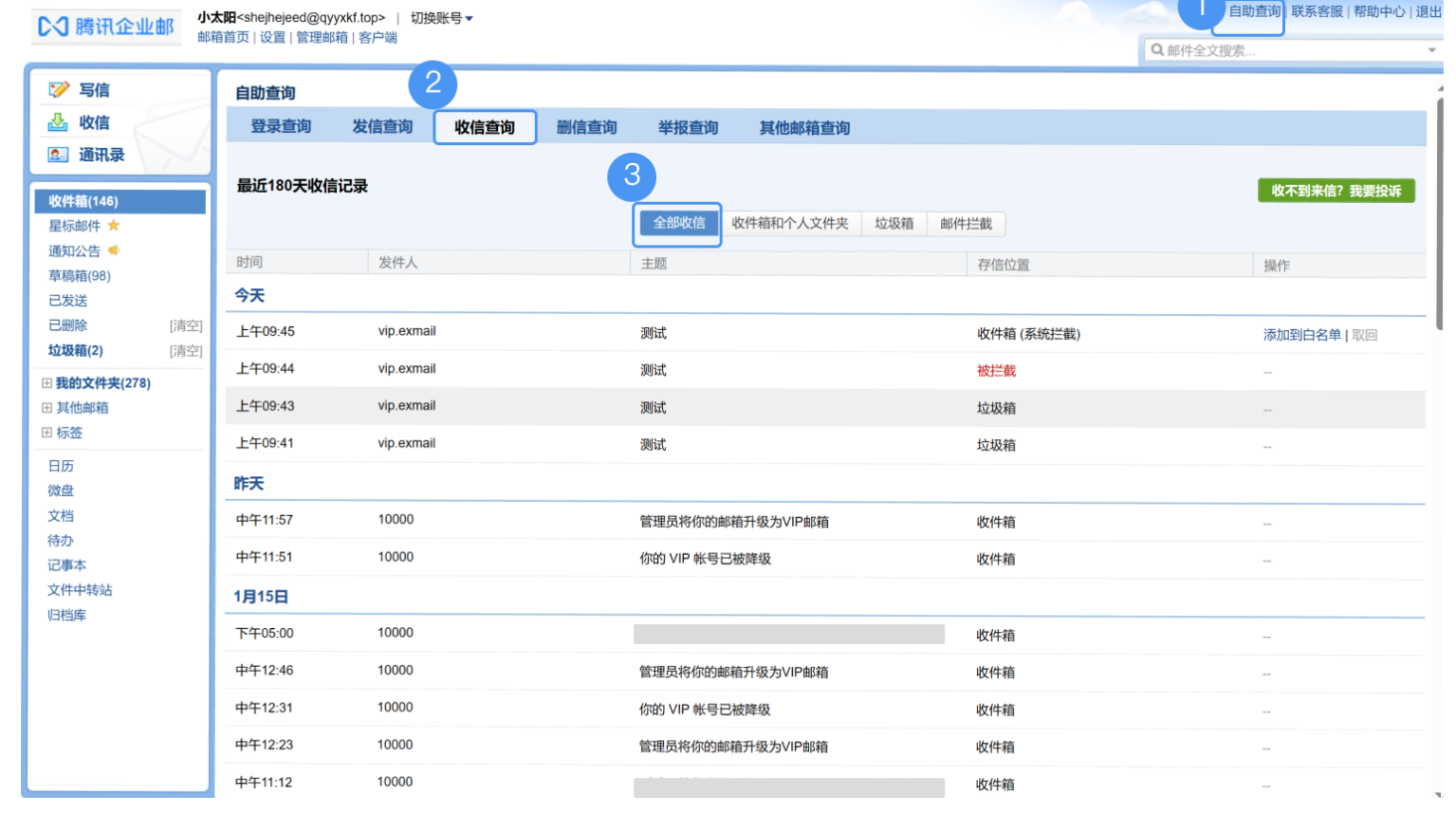Click the 收不到来信？我要投诉 green button
The width and height of the screenshot is (1456, 832).
1336,190
